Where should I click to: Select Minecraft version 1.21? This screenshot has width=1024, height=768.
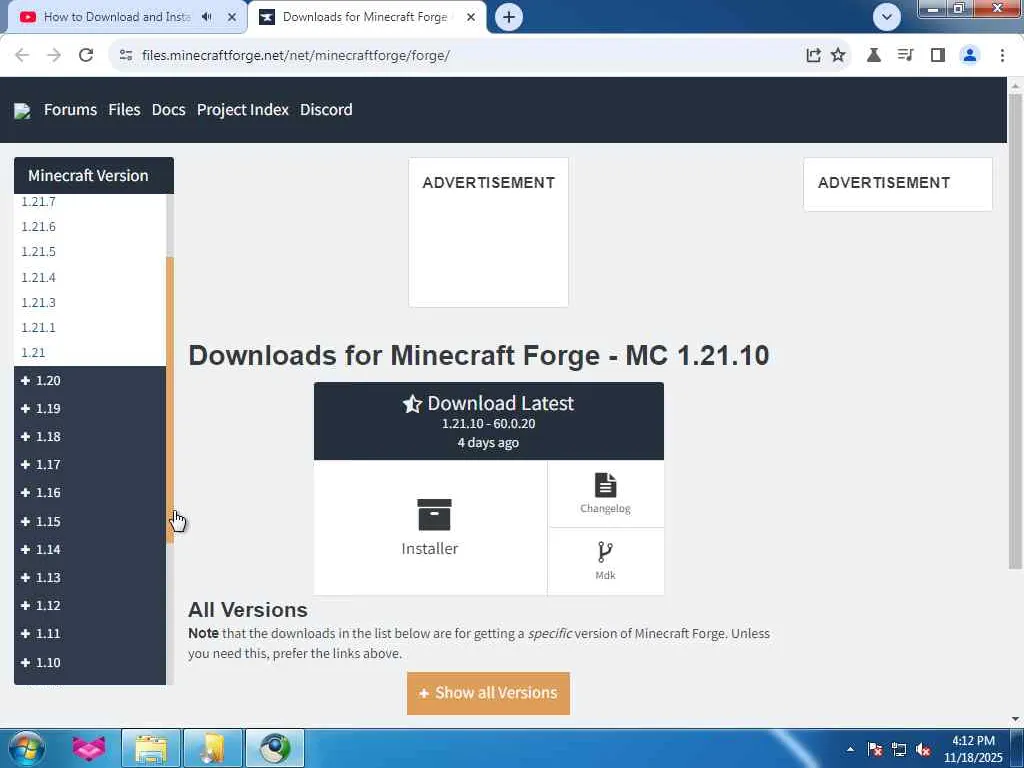33,353
